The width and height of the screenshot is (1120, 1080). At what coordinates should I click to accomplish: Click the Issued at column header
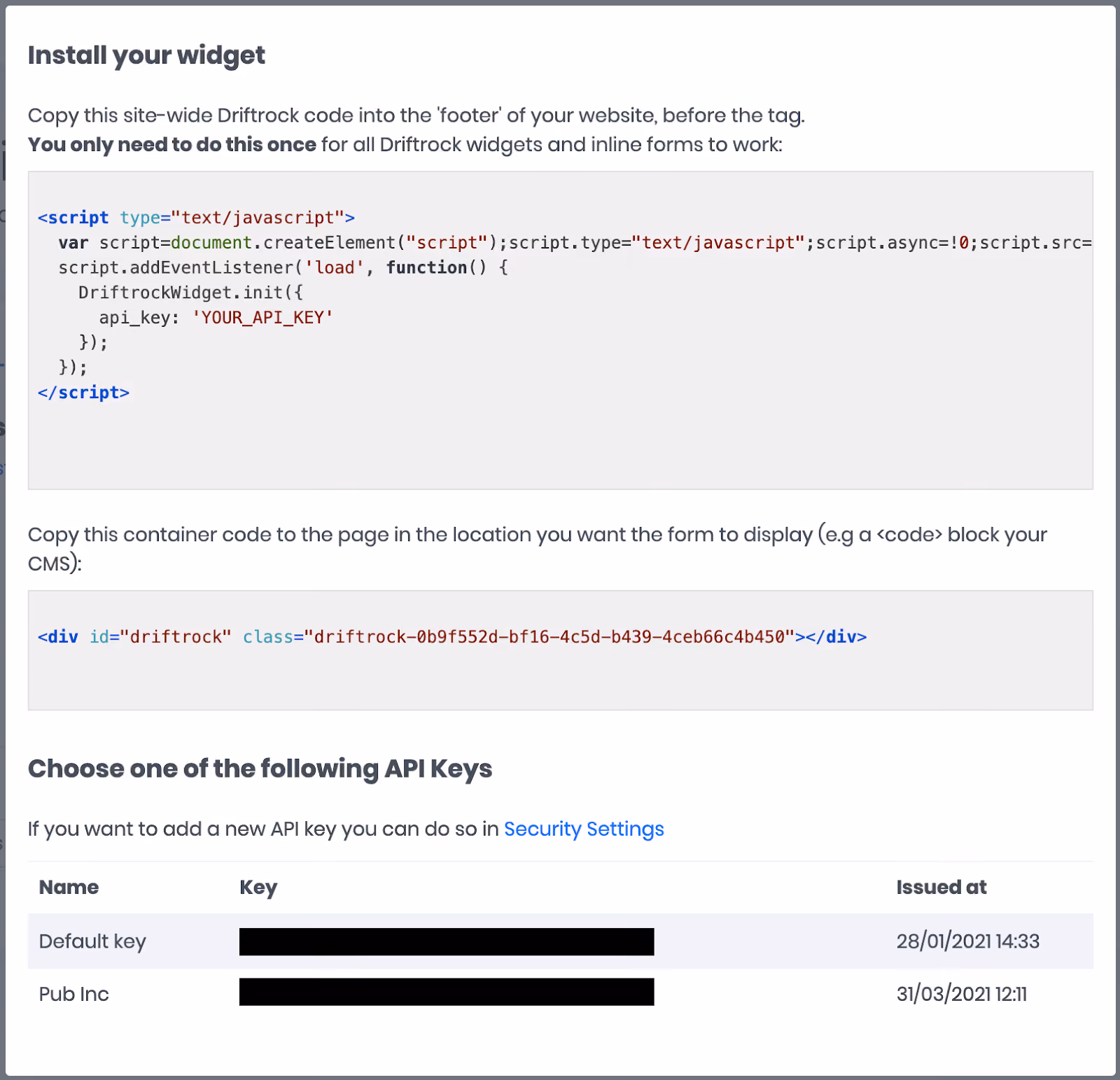(x=941, y=887)
